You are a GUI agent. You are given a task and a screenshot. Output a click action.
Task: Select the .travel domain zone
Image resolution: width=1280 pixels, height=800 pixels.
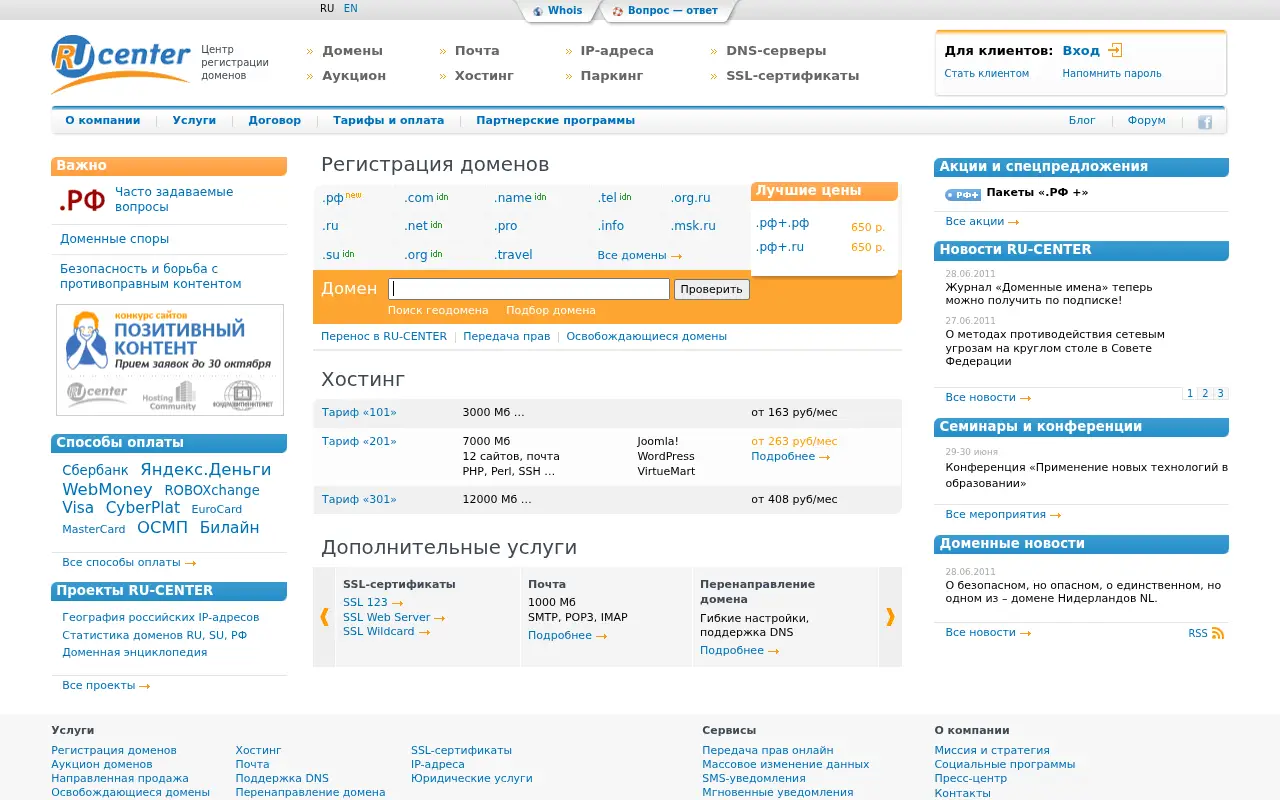tap(513, 255)
